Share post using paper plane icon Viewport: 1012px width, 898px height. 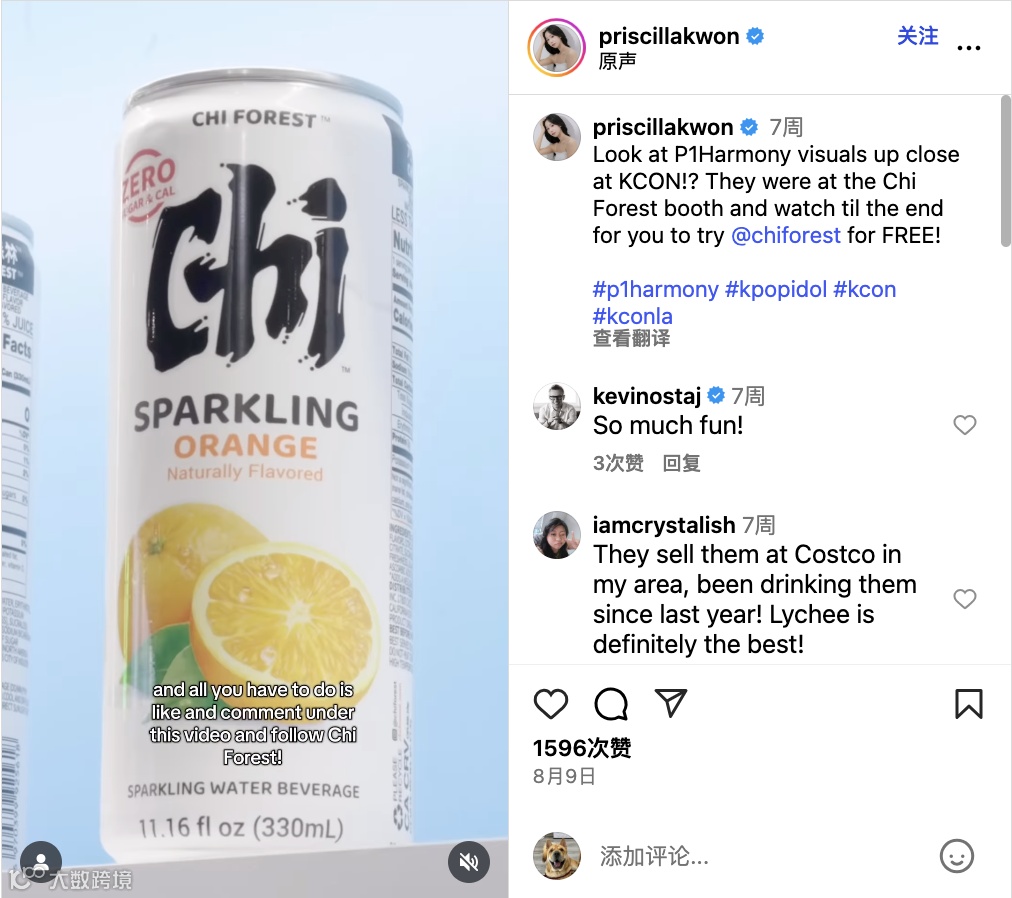coord(671,702)
